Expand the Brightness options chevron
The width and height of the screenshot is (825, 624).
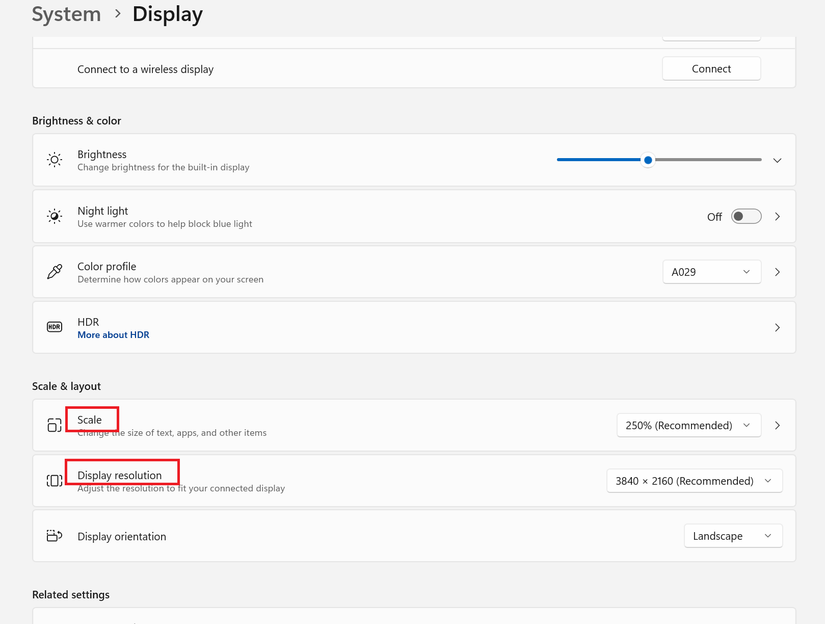777,160
